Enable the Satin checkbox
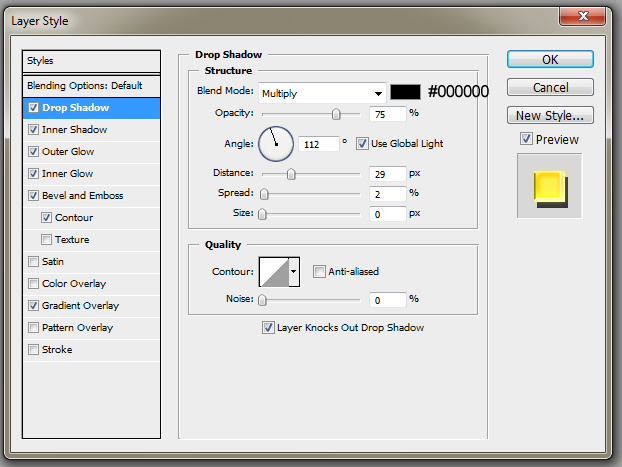 click(33, 261)
